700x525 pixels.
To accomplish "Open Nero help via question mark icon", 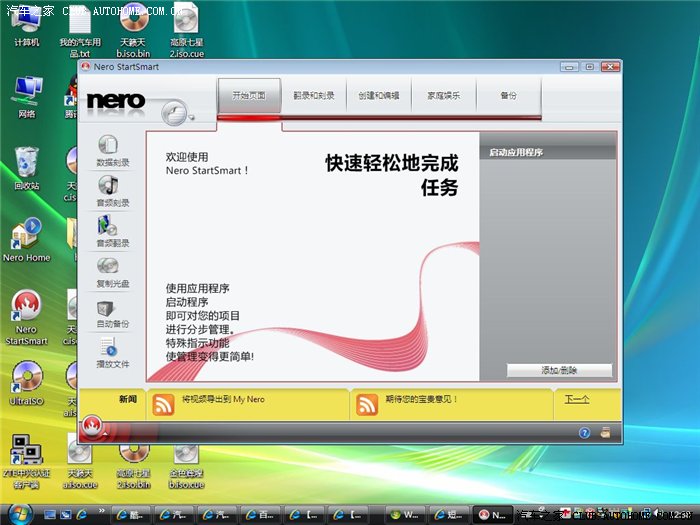I will click(584, 433).
